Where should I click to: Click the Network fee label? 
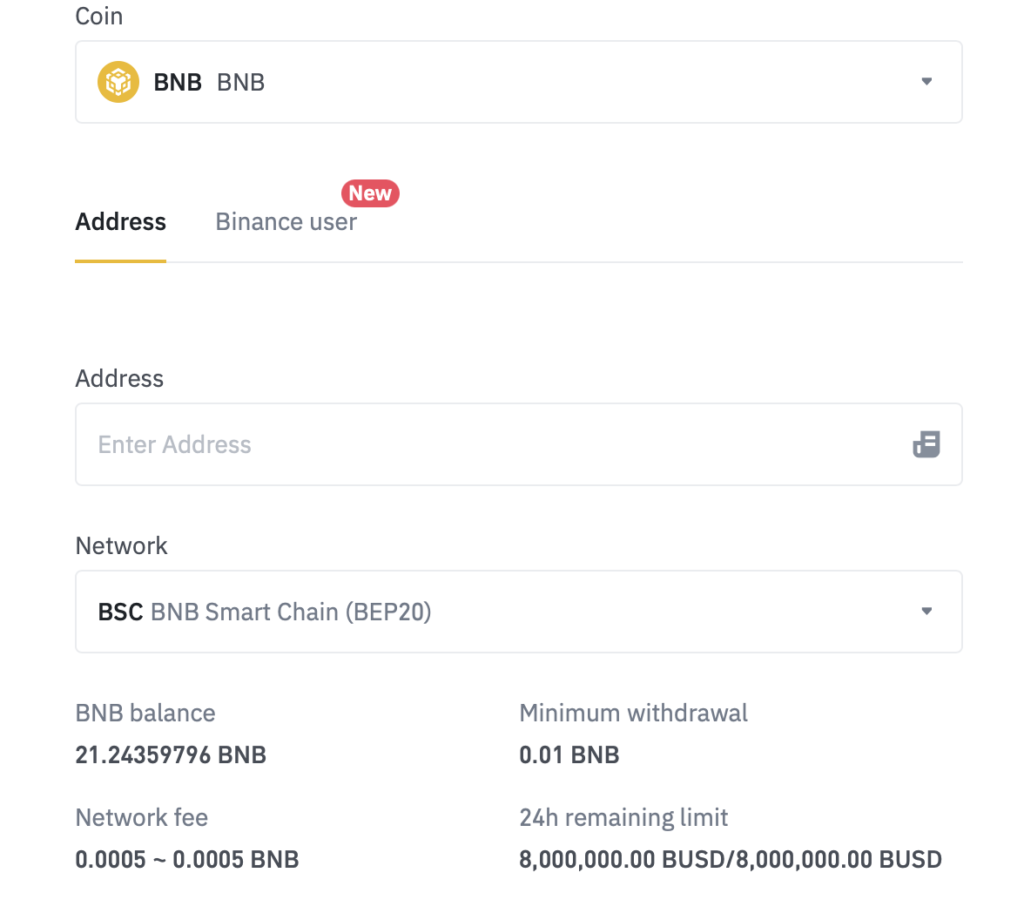pos(141,817)
